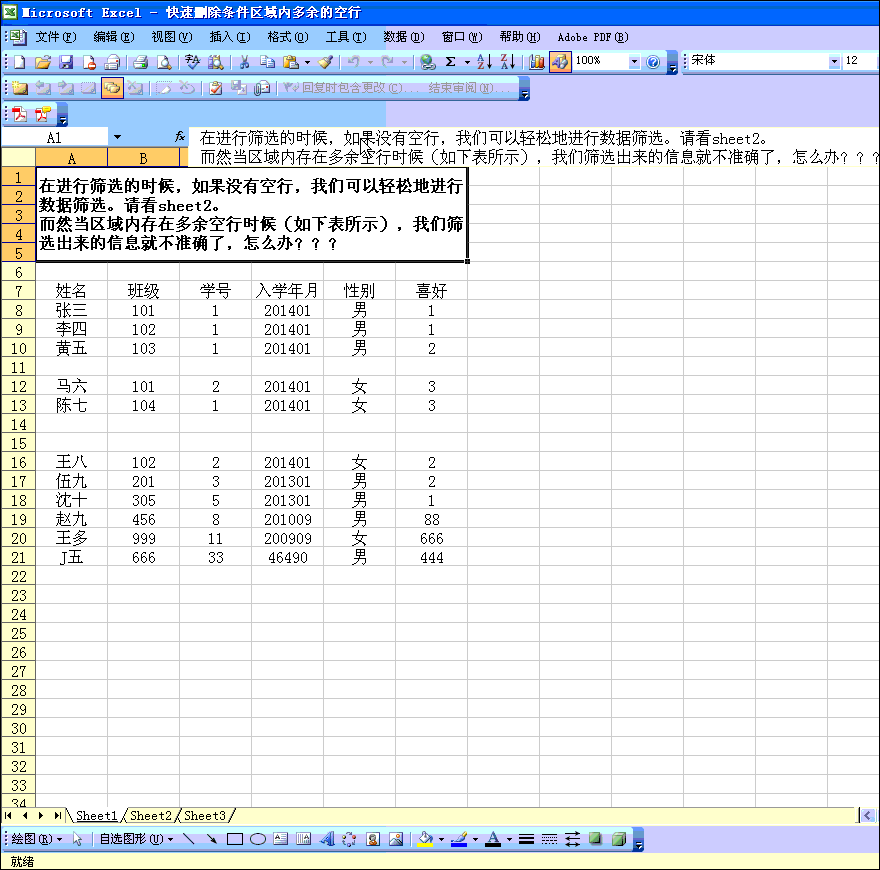Open the Chart Wizard icon

pyautogui.click(x=537, y=62)
